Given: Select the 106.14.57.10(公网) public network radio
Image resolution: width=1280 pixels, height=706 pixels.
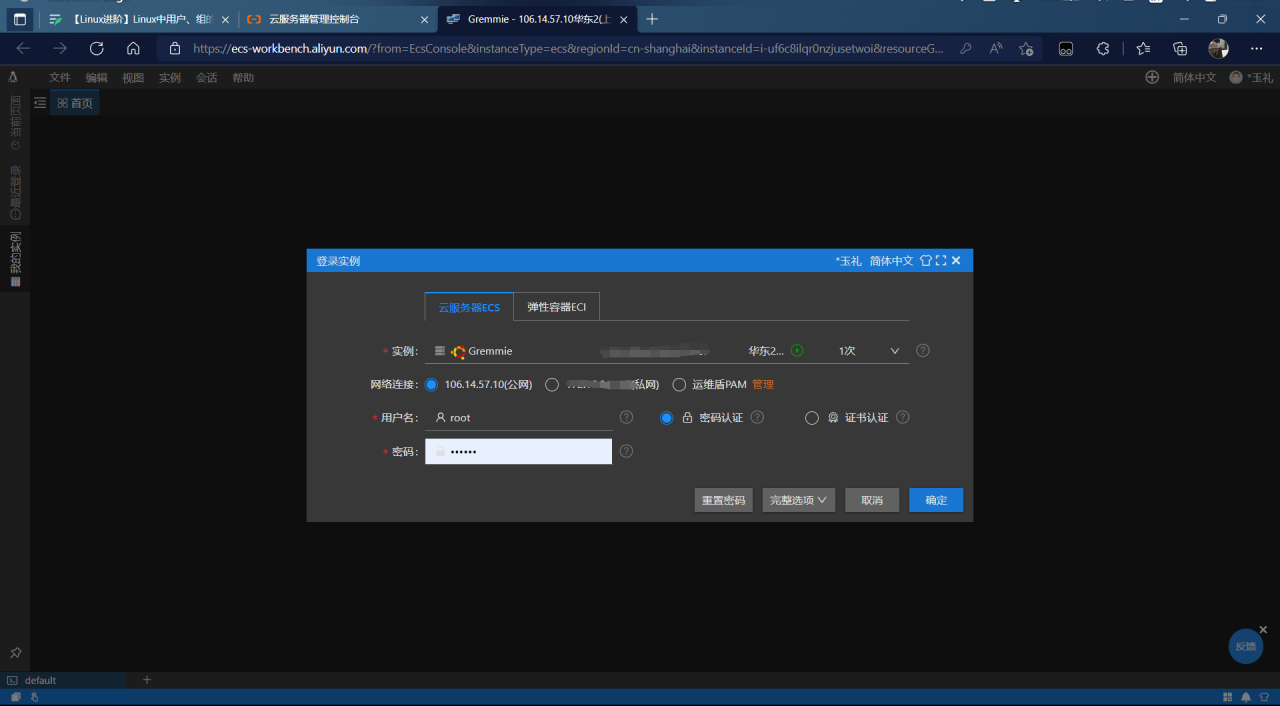Looking at the screenshot, I should click(432, 384).
